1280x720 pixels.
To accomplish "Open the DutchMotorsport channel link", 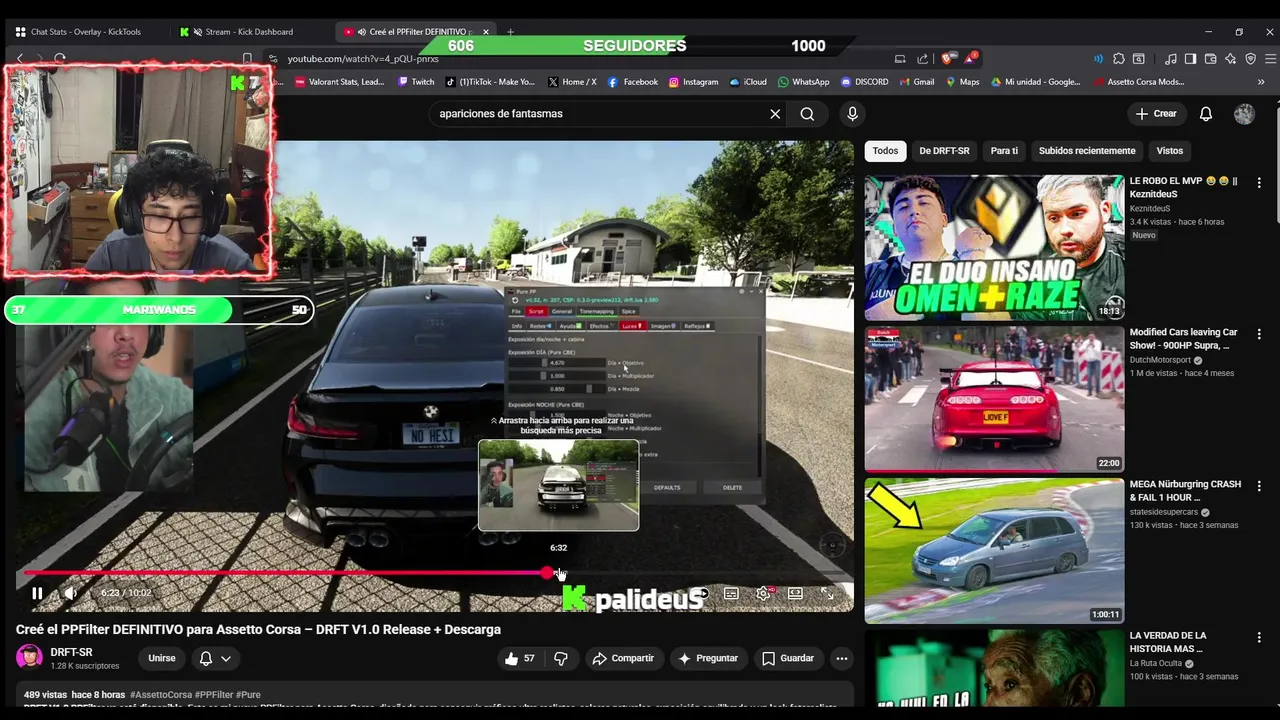I will click(x=1161, y=360).
